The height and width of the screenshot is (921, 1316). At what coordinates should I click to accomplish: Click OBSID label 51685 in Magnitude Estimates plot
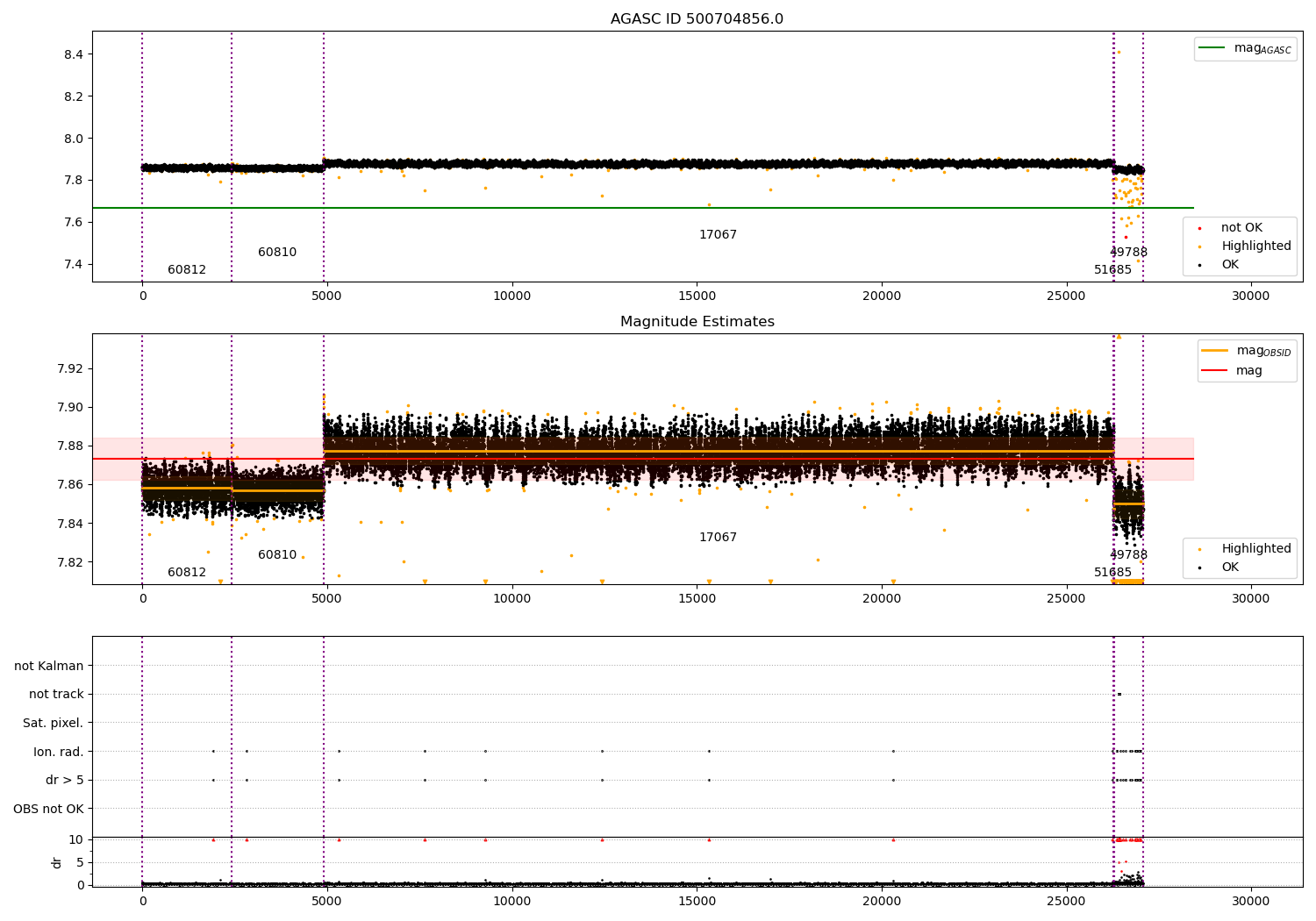pos(1112,573)
